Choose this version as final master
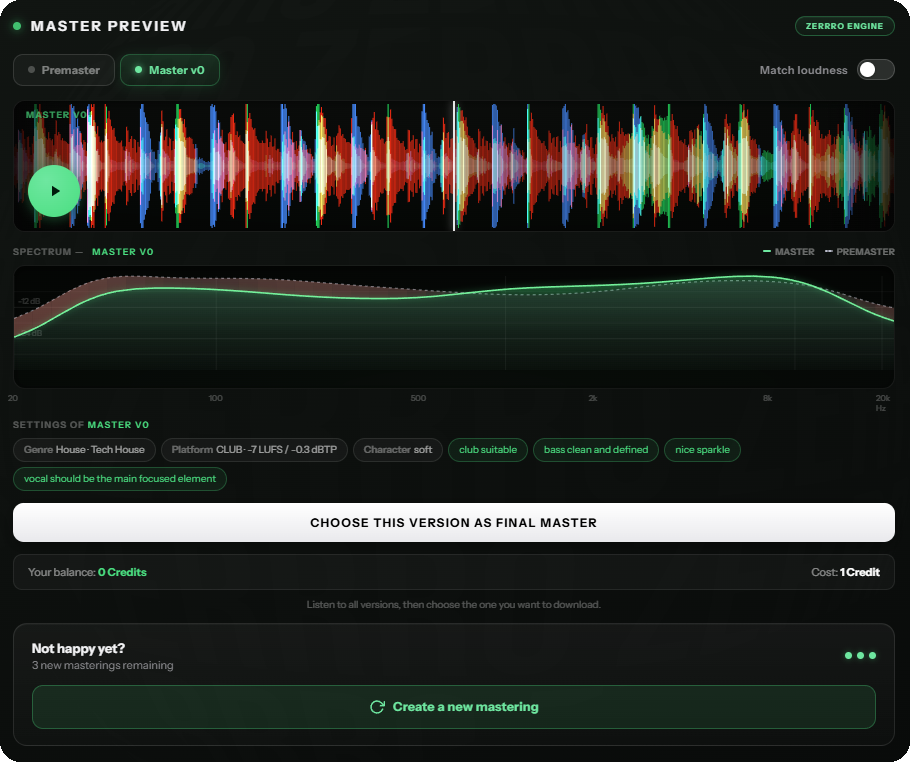The image size is (910, 762). pyautogui.click(x=454, y=522)
